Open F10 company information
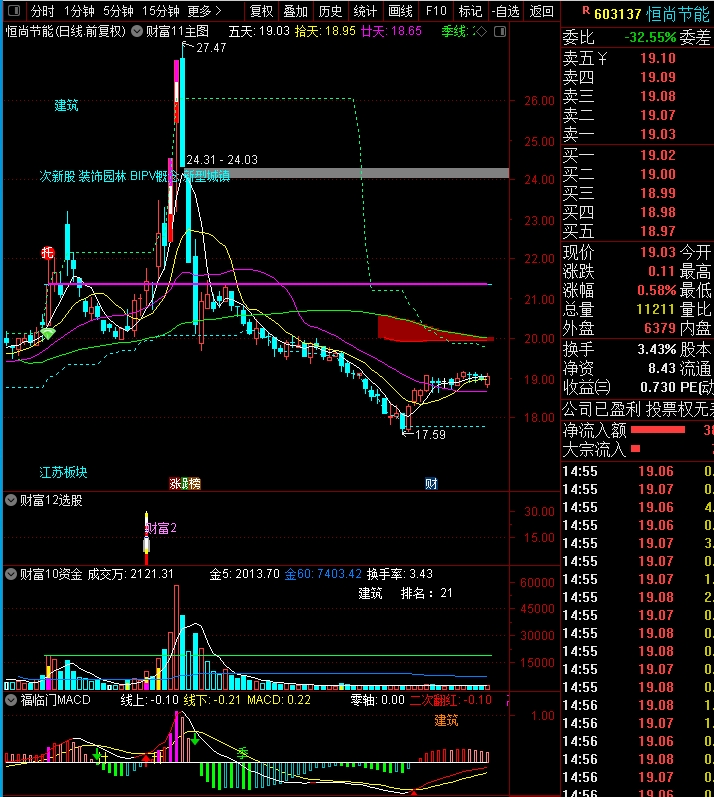Screen dimensions: 714x797 pyautogui.click(x=436, y=11)
